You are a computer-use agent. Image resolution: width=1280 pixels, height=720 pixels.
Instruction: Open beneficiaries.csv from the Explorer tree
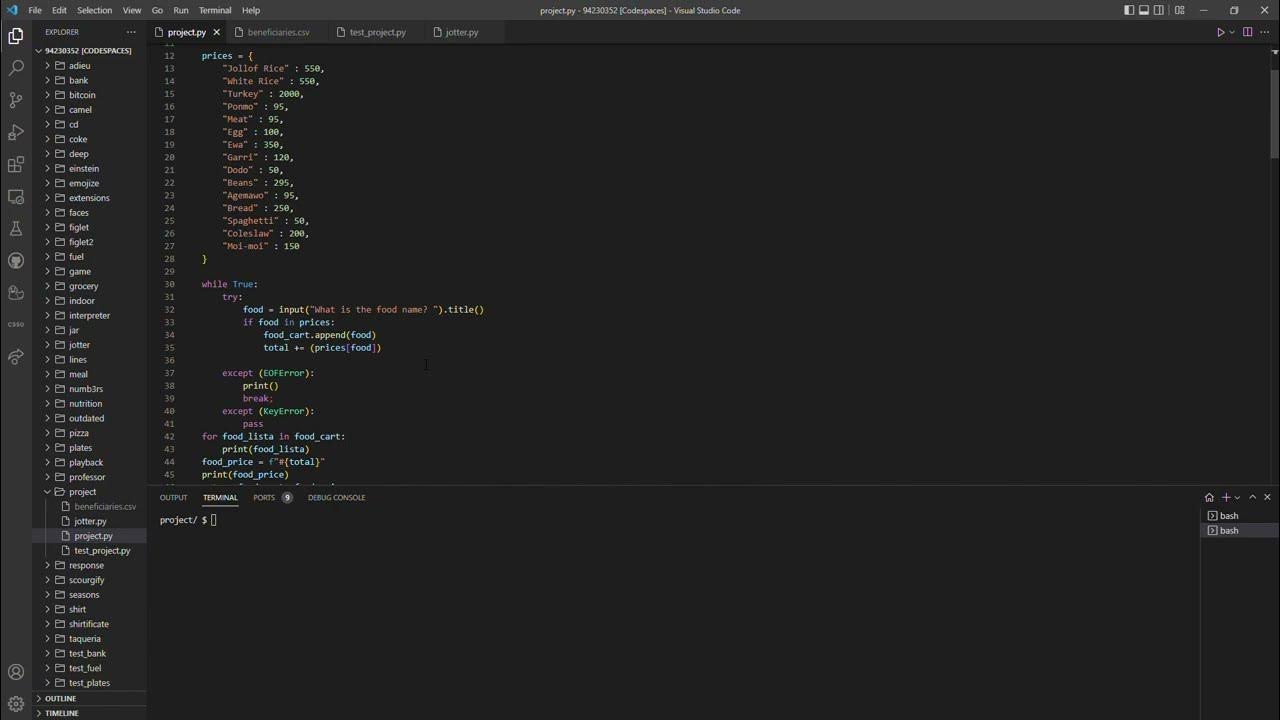coord(105,506)
